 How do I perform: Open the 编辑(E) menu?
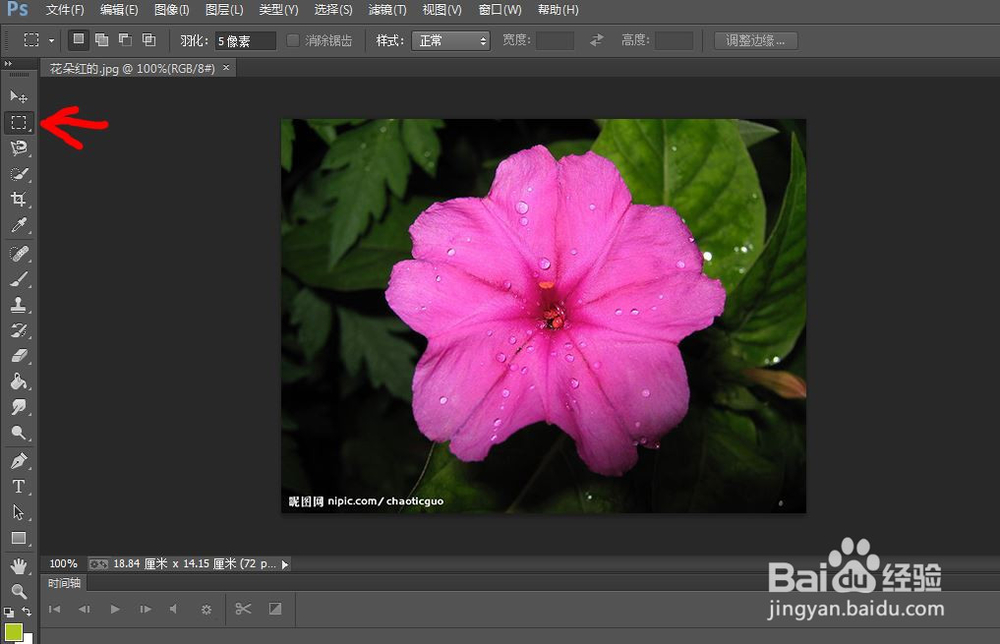(x=119, y=10)
